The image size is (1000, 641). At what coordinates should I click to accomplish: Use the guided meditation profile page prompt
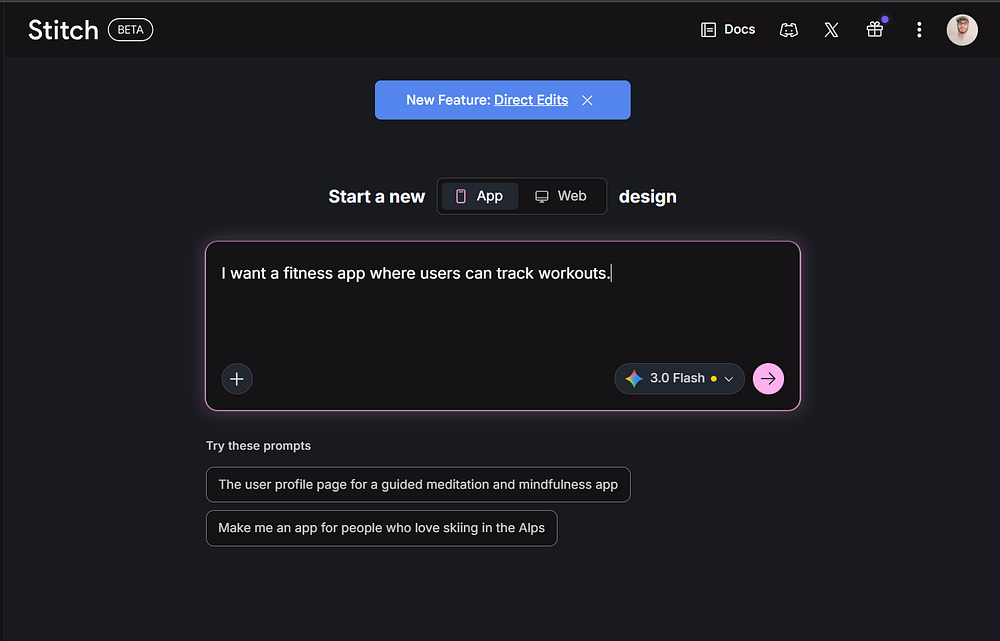pos(418,485)
